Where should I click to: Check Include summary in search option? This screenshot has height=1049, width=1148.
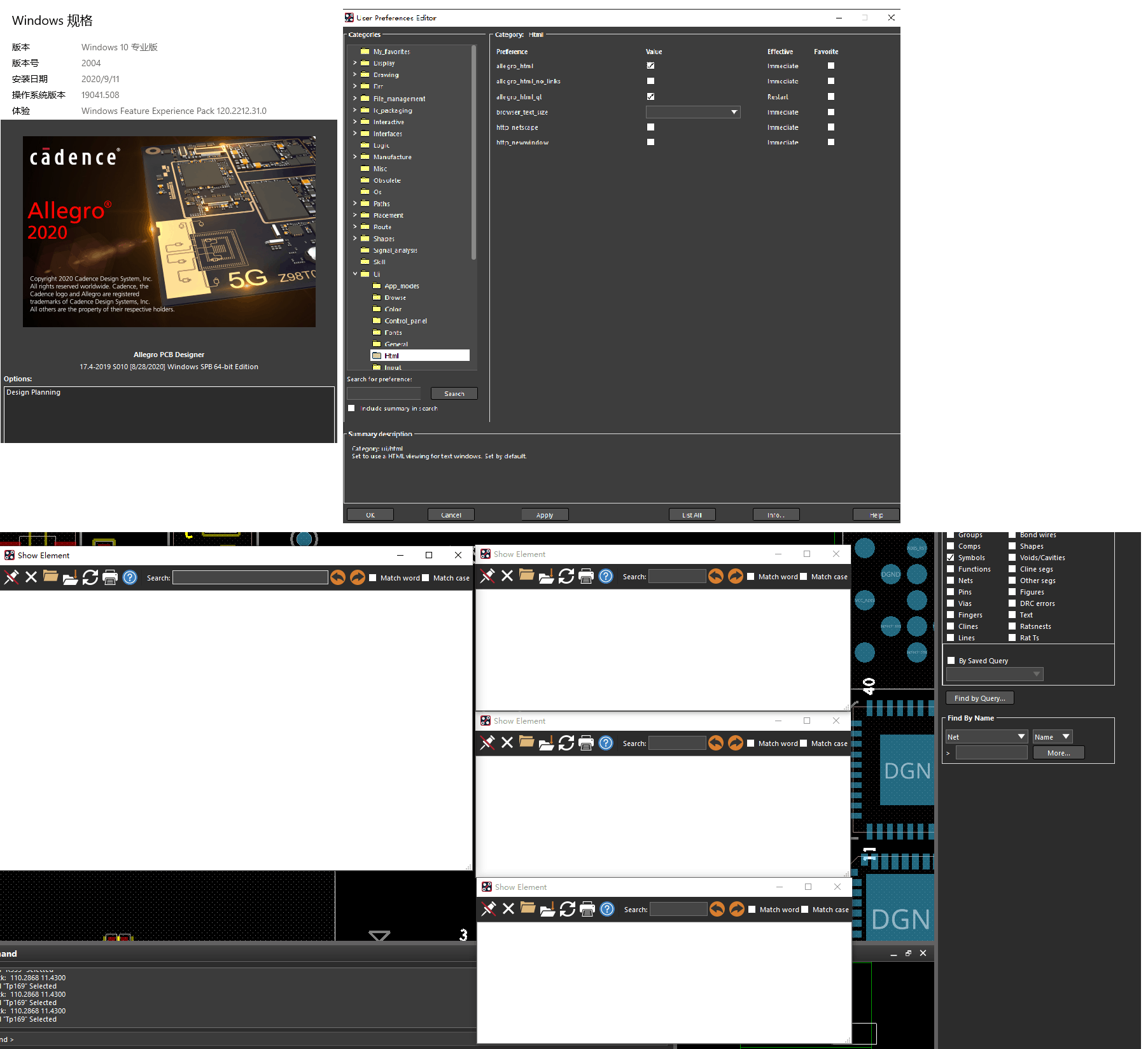351,408
